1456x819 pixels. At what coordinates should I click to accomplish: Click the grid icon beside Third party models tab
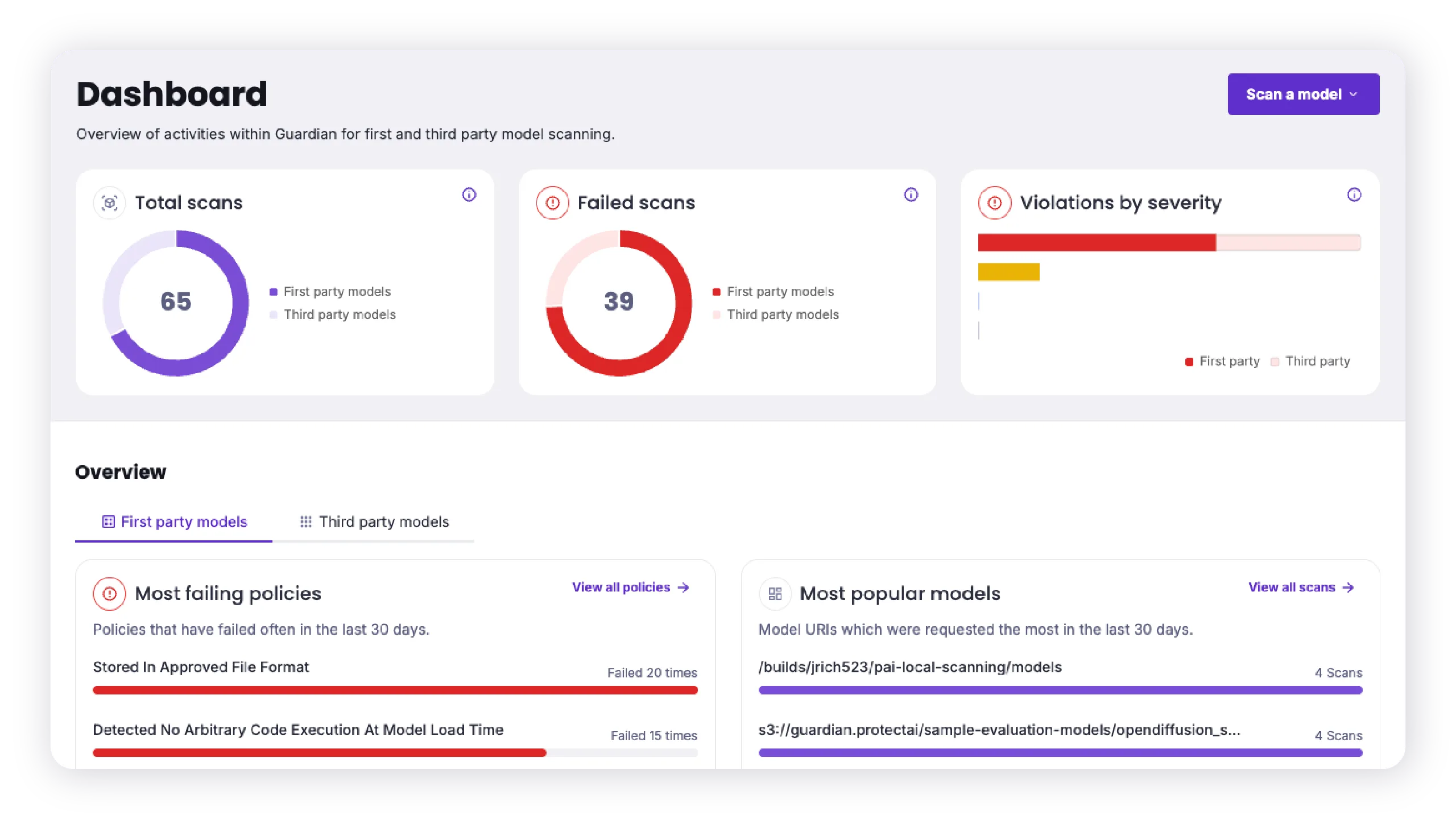pos(307,522)
